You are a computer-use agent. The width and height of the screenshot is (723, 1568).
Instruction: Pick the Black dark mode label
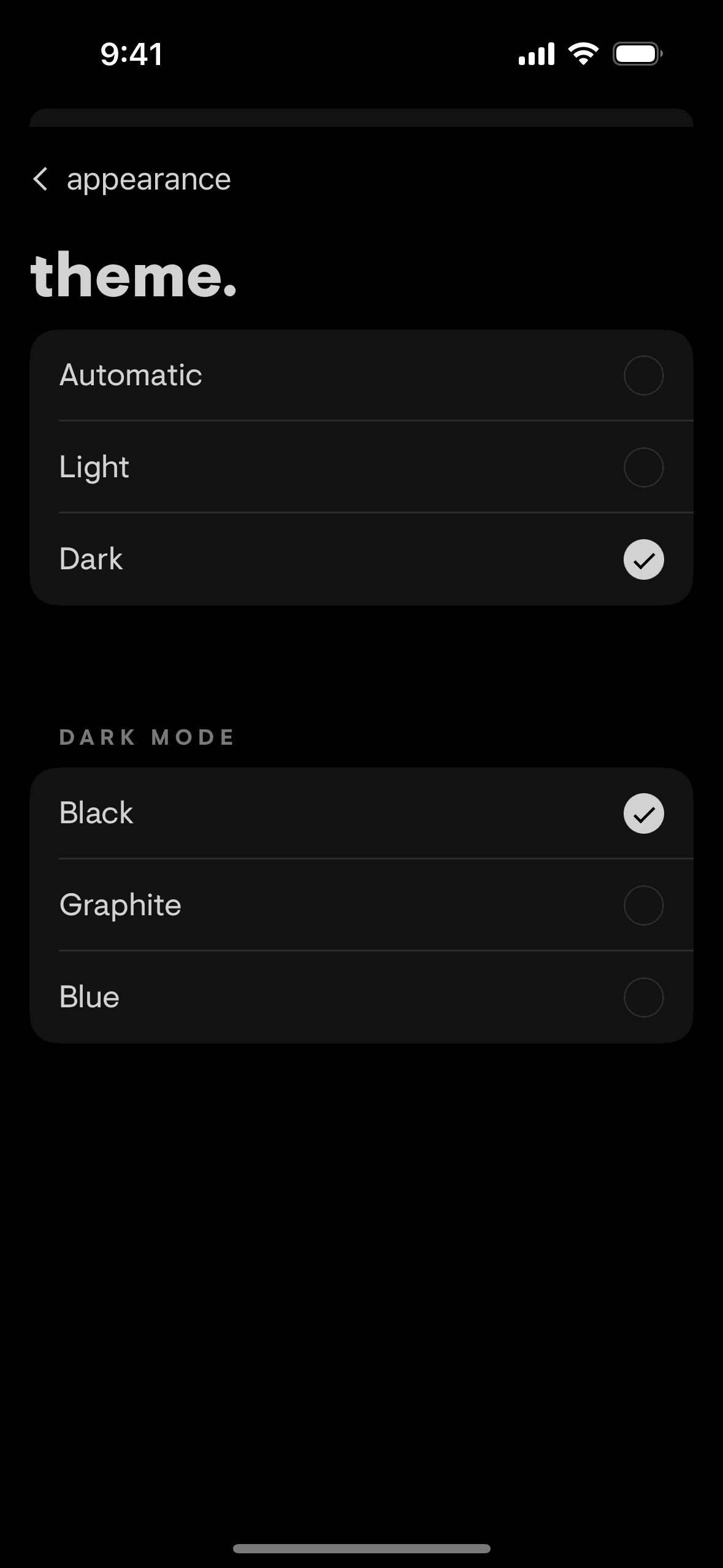[96, 813]
